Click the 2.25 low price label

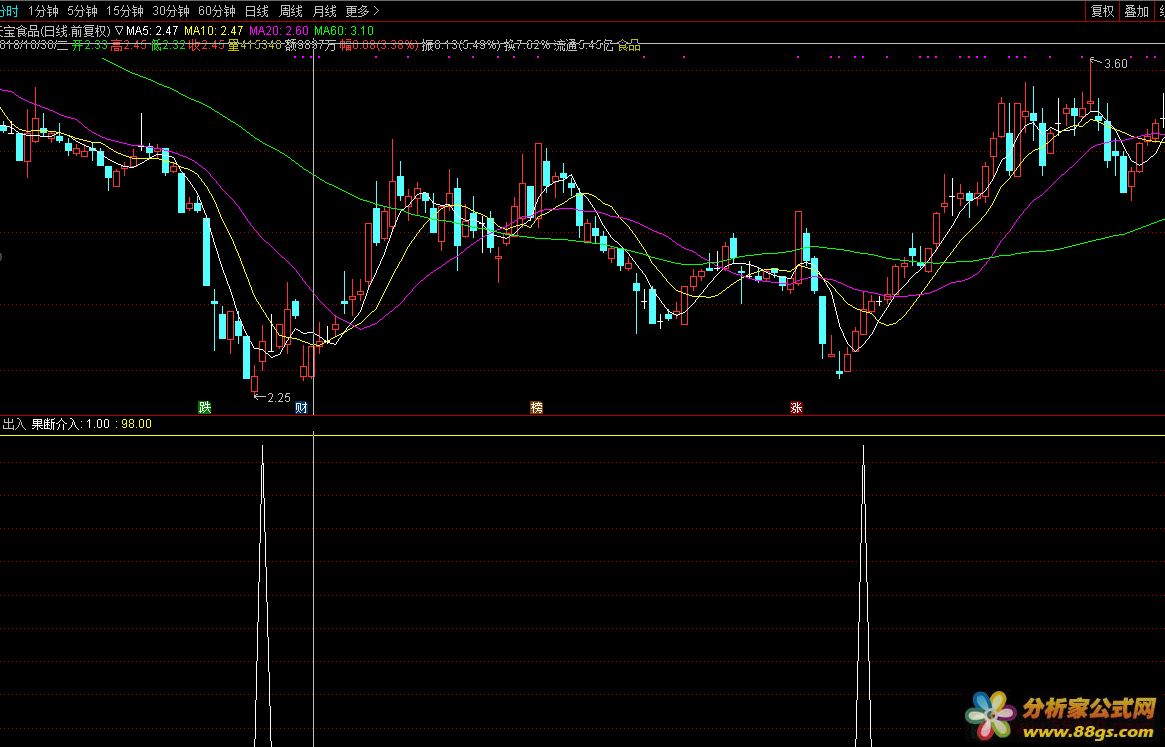[279, 398]
